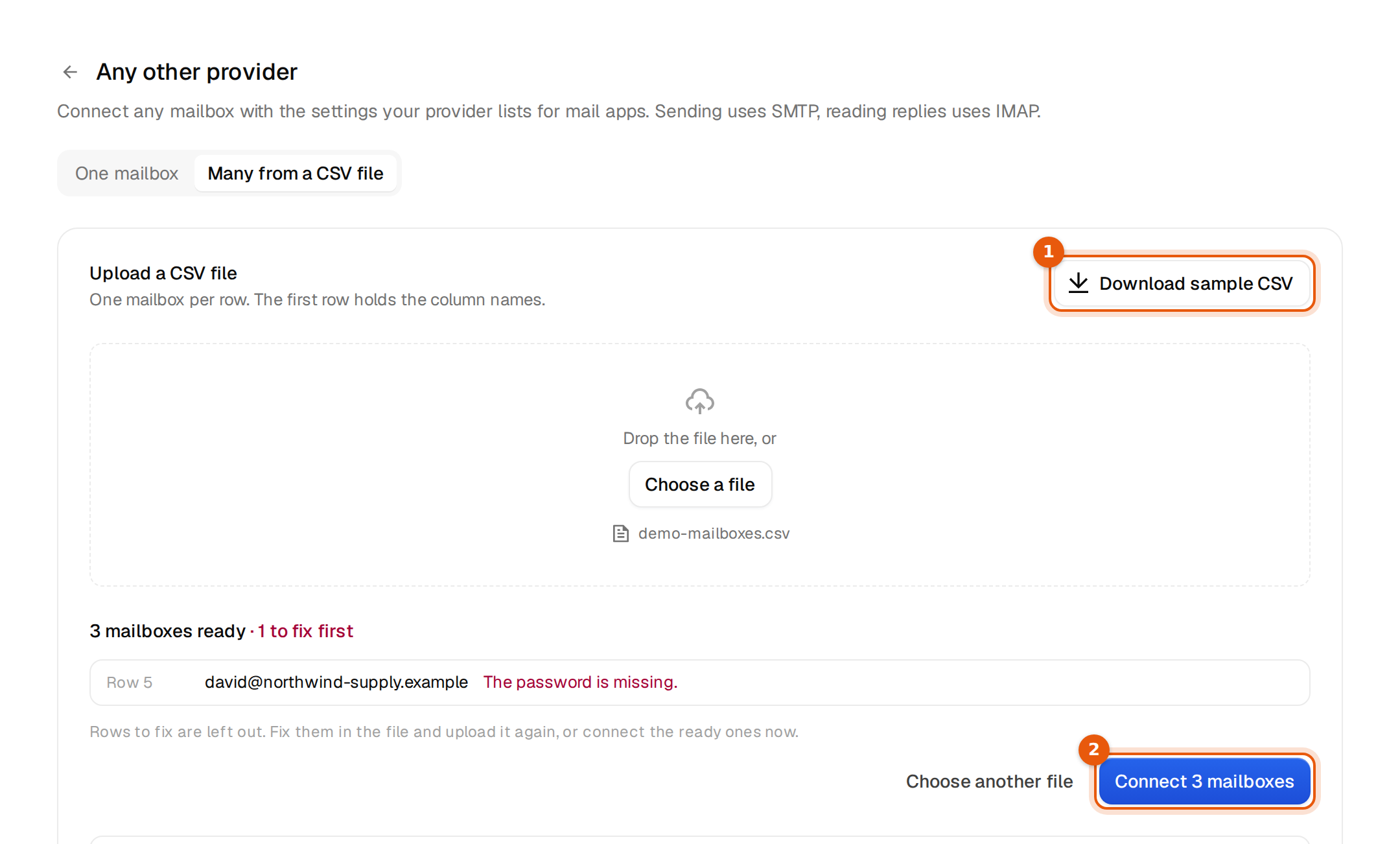Click Choose another file
The image size is (1400, 844).
(989, 781)
